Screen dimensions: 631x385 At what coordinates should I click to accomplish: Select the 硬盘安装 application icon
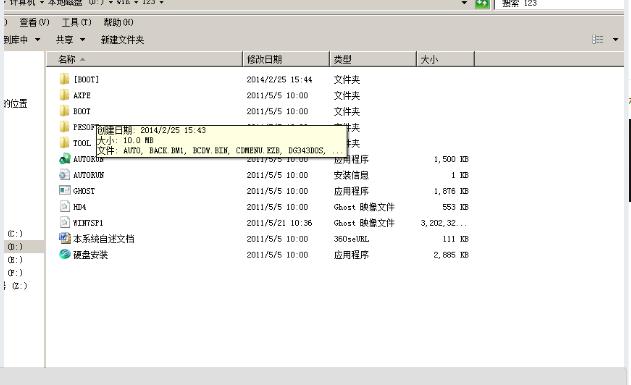click(64, 254)
